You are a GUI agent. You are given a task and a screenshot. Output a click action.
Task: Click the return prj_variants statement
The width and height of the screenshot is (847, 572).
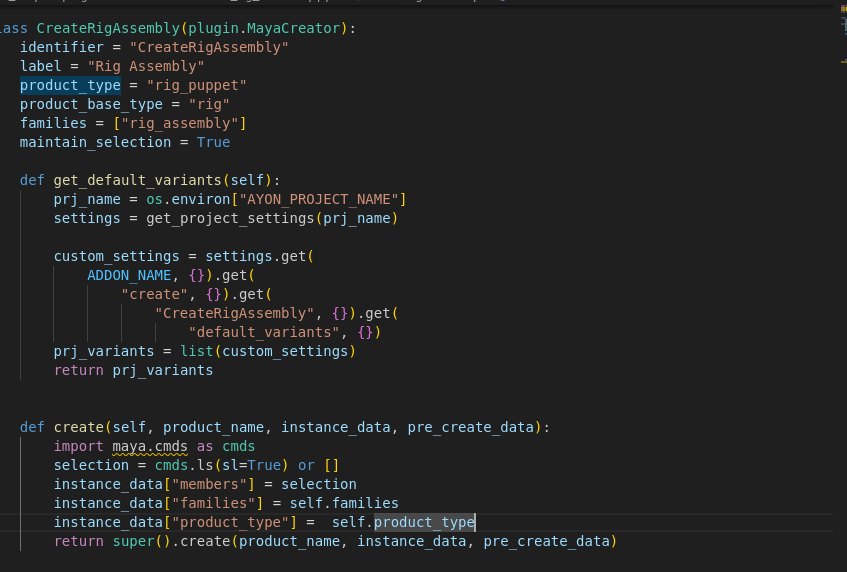(x=133, y=370)
